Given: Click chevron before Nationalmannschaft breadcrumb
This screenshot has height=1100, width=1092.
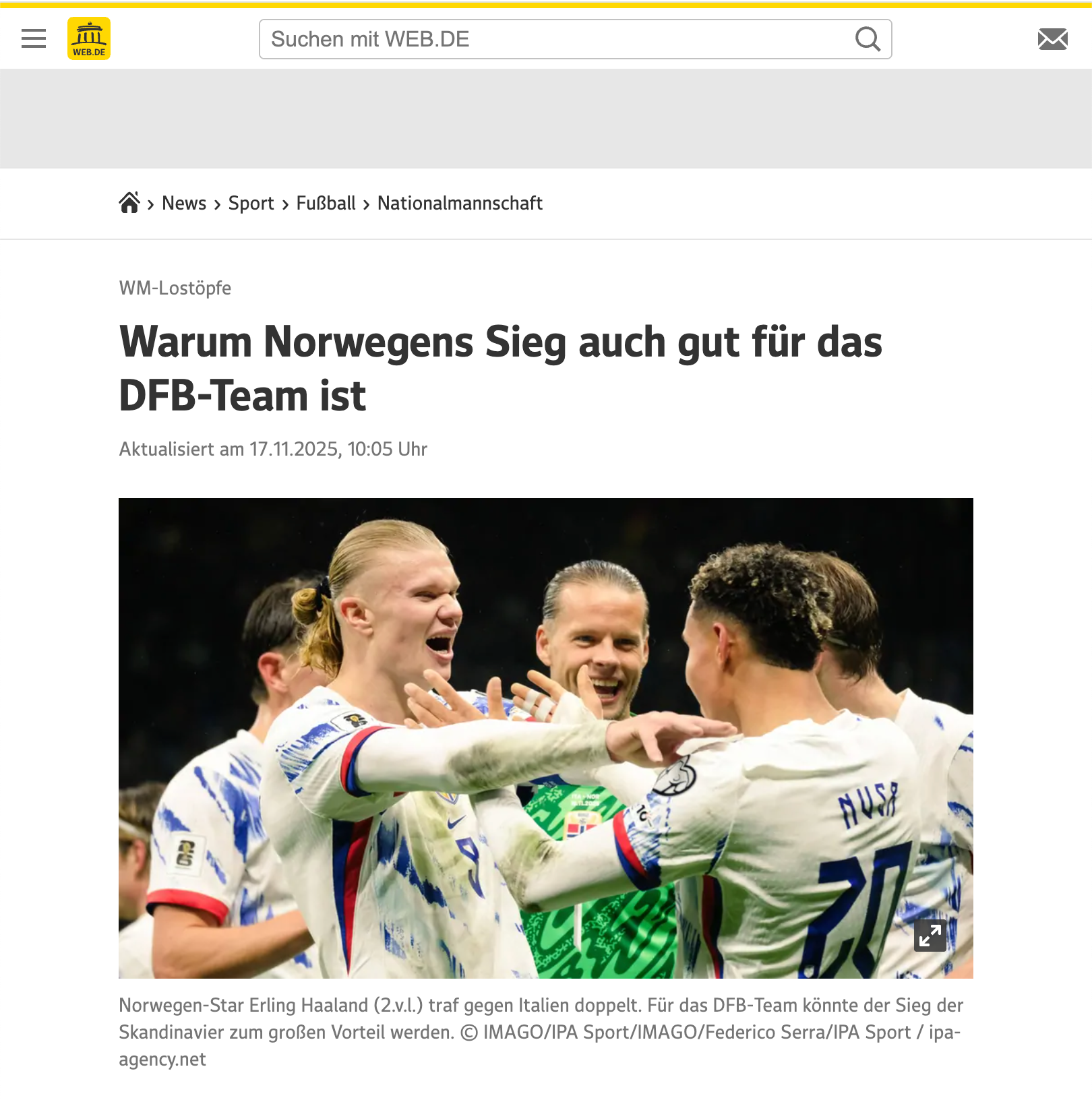Looking at the screenshot, I should (366, 204).
